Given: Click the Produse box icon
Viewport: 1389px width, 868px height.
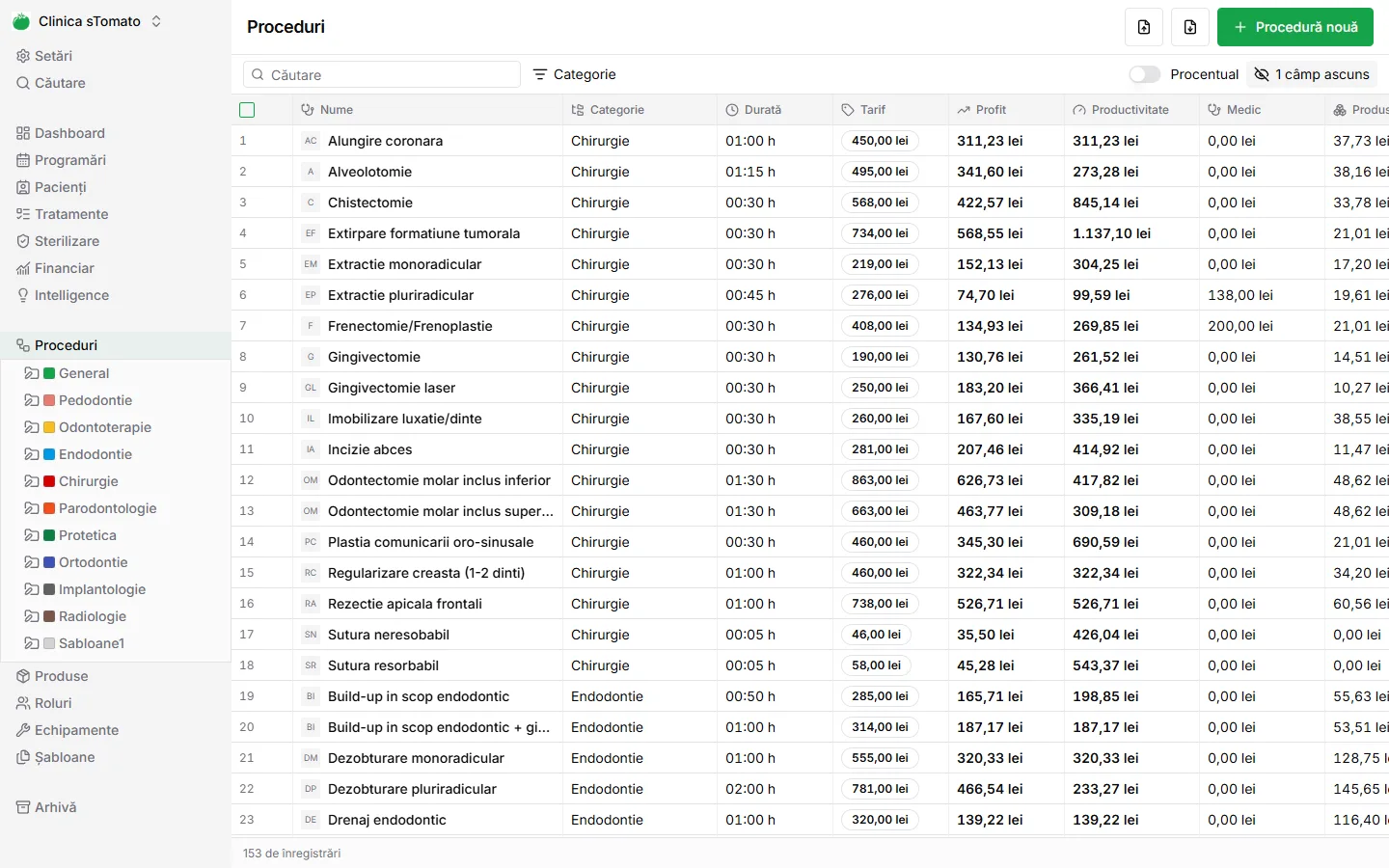Looking at the screenshot, I should coord(23,676).
